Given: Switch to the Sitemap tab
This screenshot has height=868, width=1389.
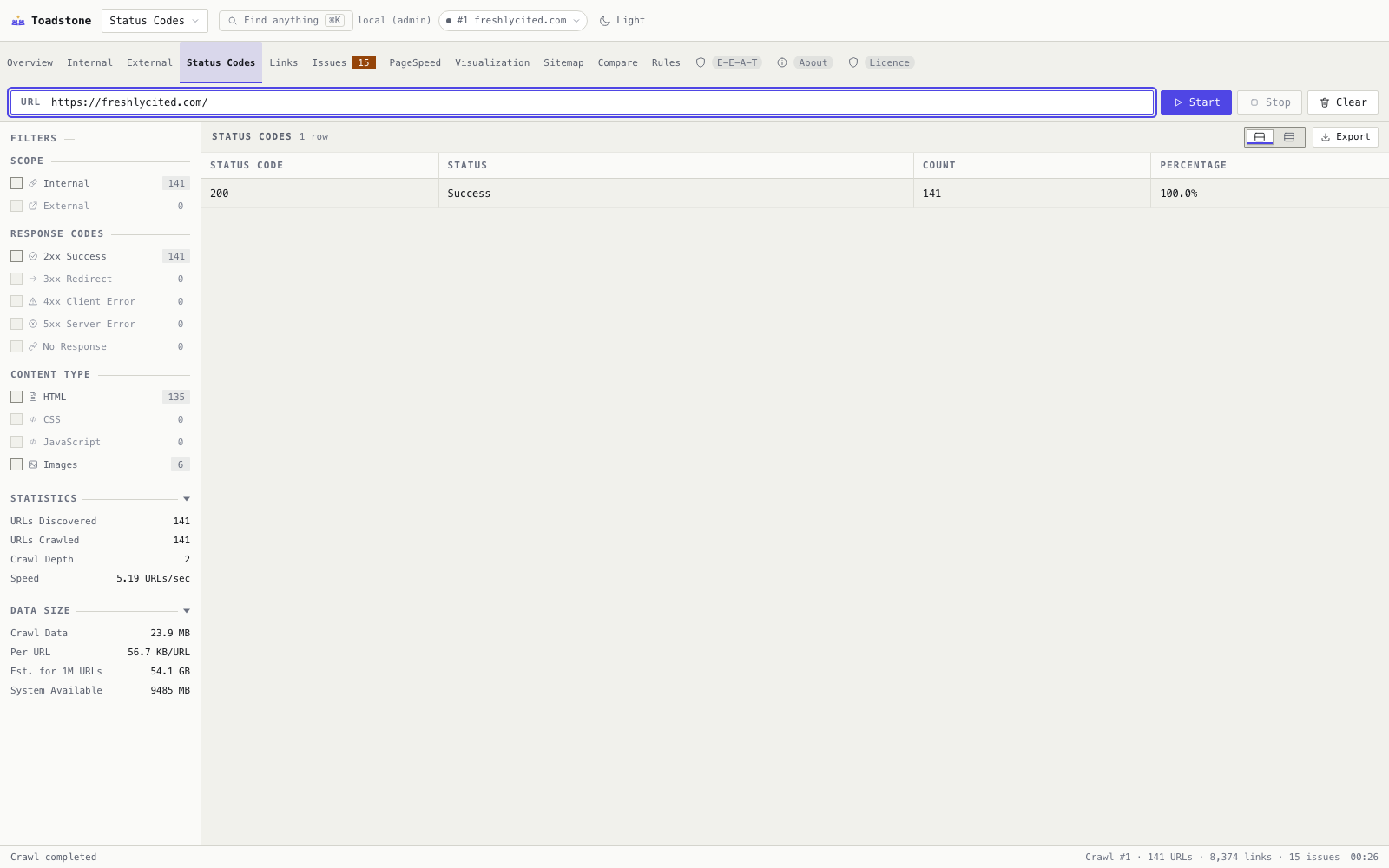Looking at the screenshot, I should [563, 62].
